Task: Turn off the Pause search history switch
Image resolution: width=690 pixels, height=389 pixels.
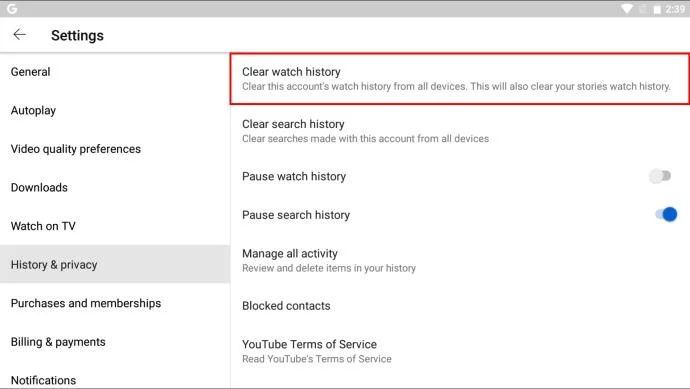Action: tap(666, 214)
